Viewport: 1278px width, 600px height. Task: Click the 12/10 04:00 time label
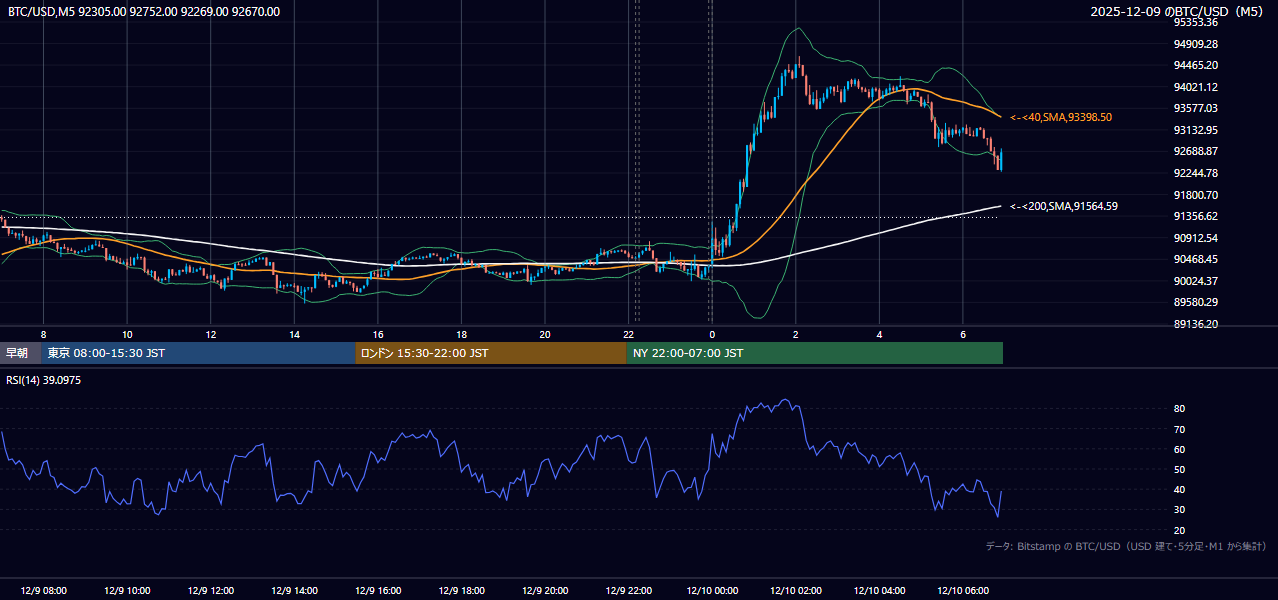(879, 591)
